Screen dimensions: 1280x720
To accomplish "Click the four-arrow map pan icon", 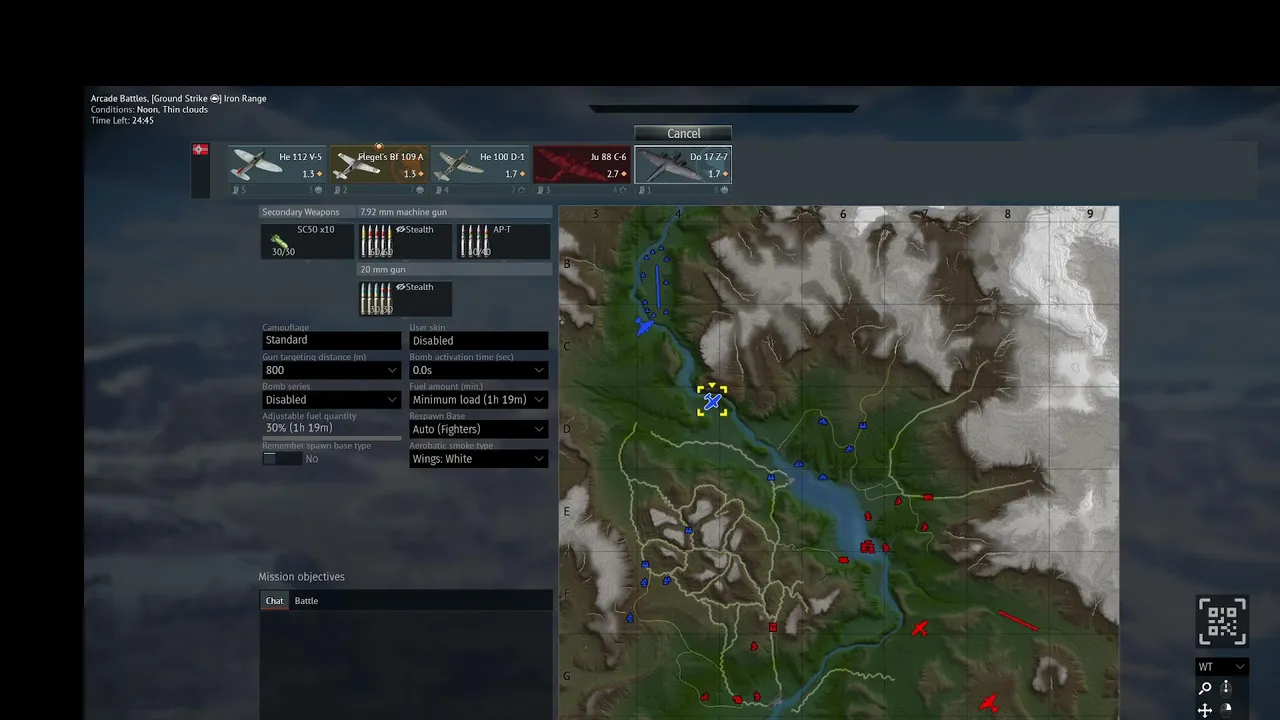I will [1205, 711].
